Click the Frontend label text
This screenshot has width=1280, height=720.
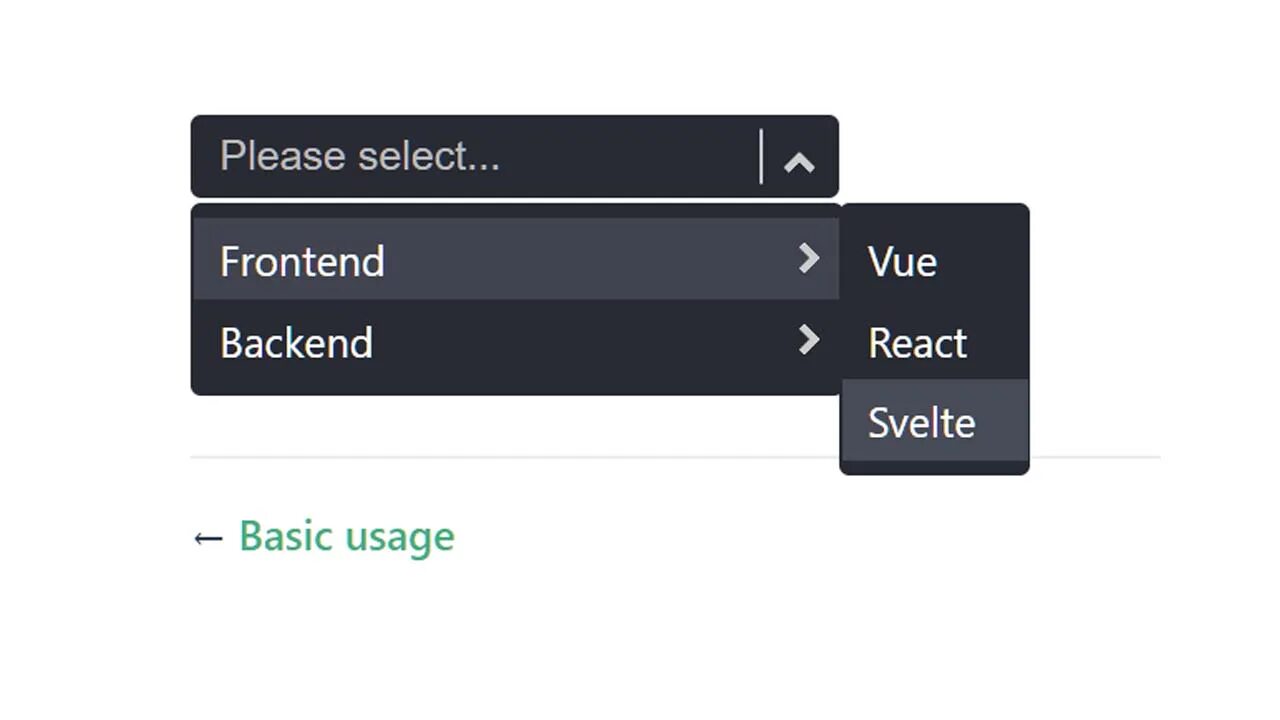pos(302,261)
